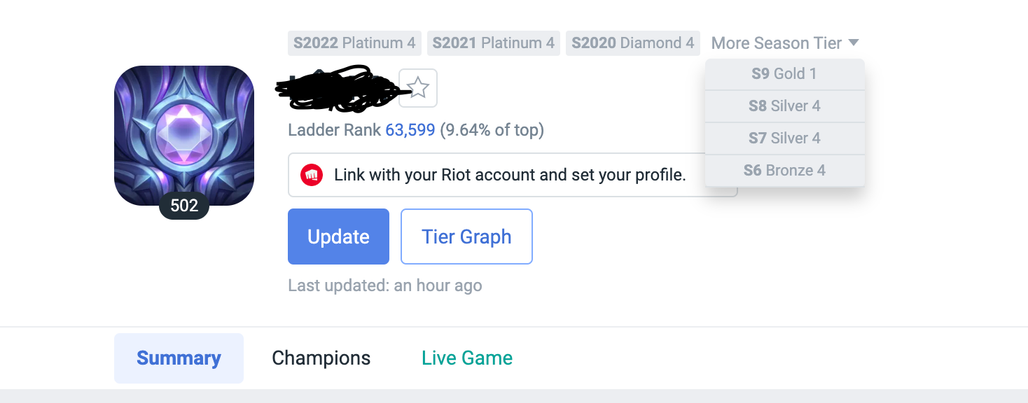Click the favorite star icon
Screen dimensions: 1028x403
pyautogui.click(x=418, y=88)
